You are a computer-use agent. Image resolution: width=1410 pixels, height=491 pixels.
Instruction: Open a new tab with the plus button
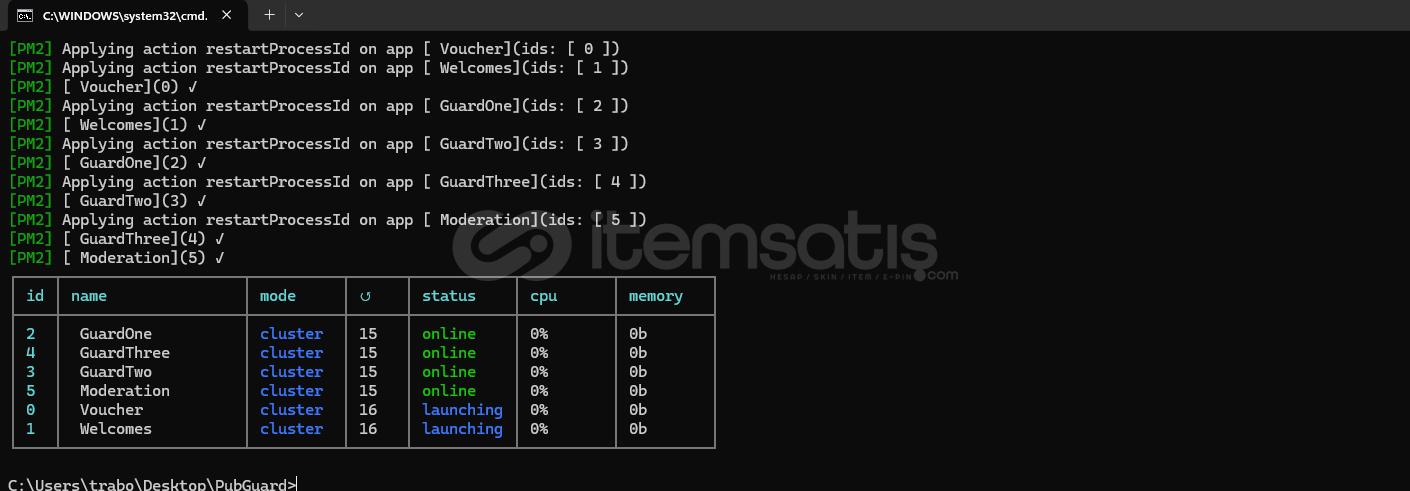click(x=269, y=15)
